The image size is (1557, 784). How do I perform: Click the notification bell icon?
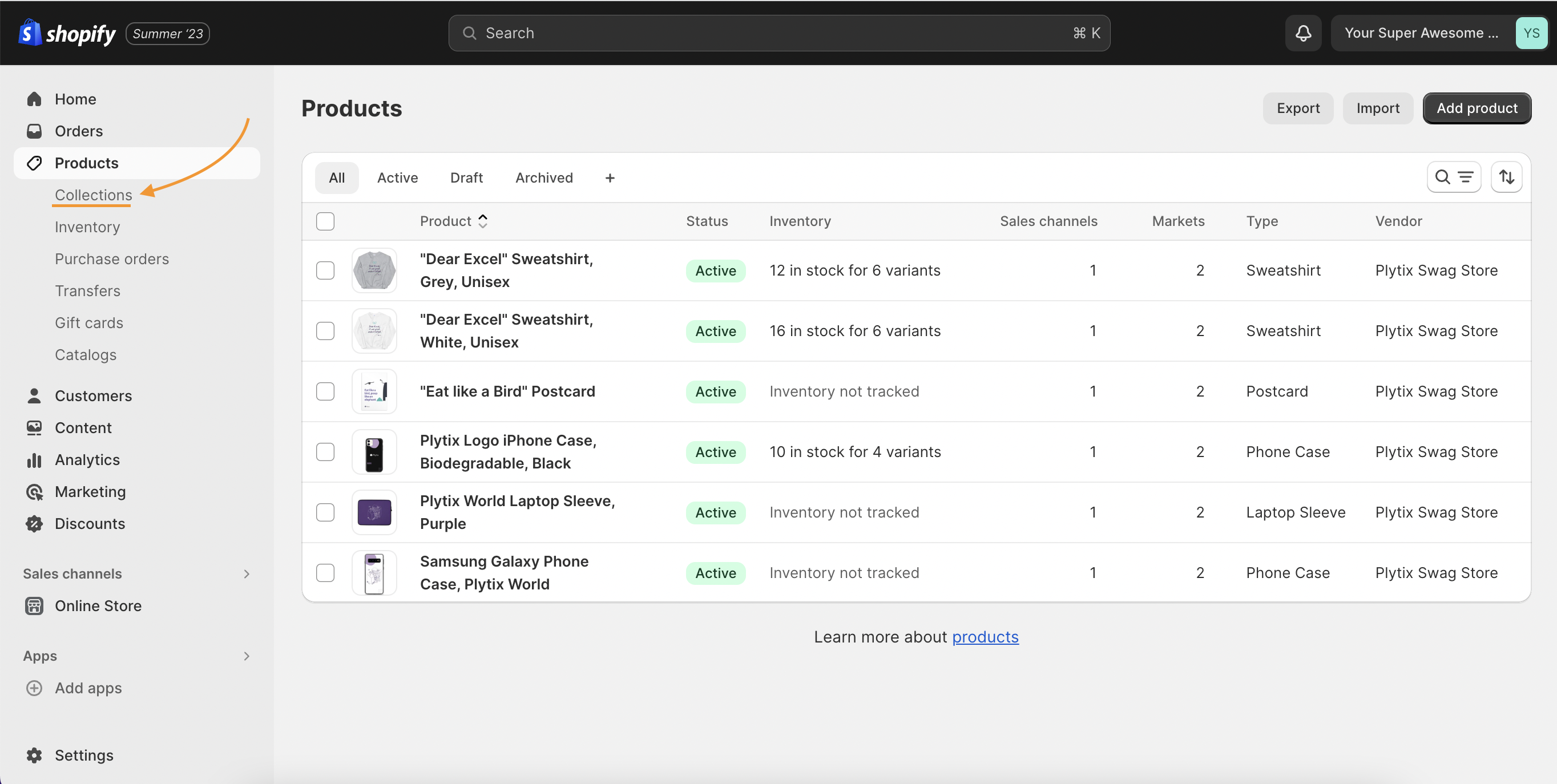click(x=1303, y=33)
